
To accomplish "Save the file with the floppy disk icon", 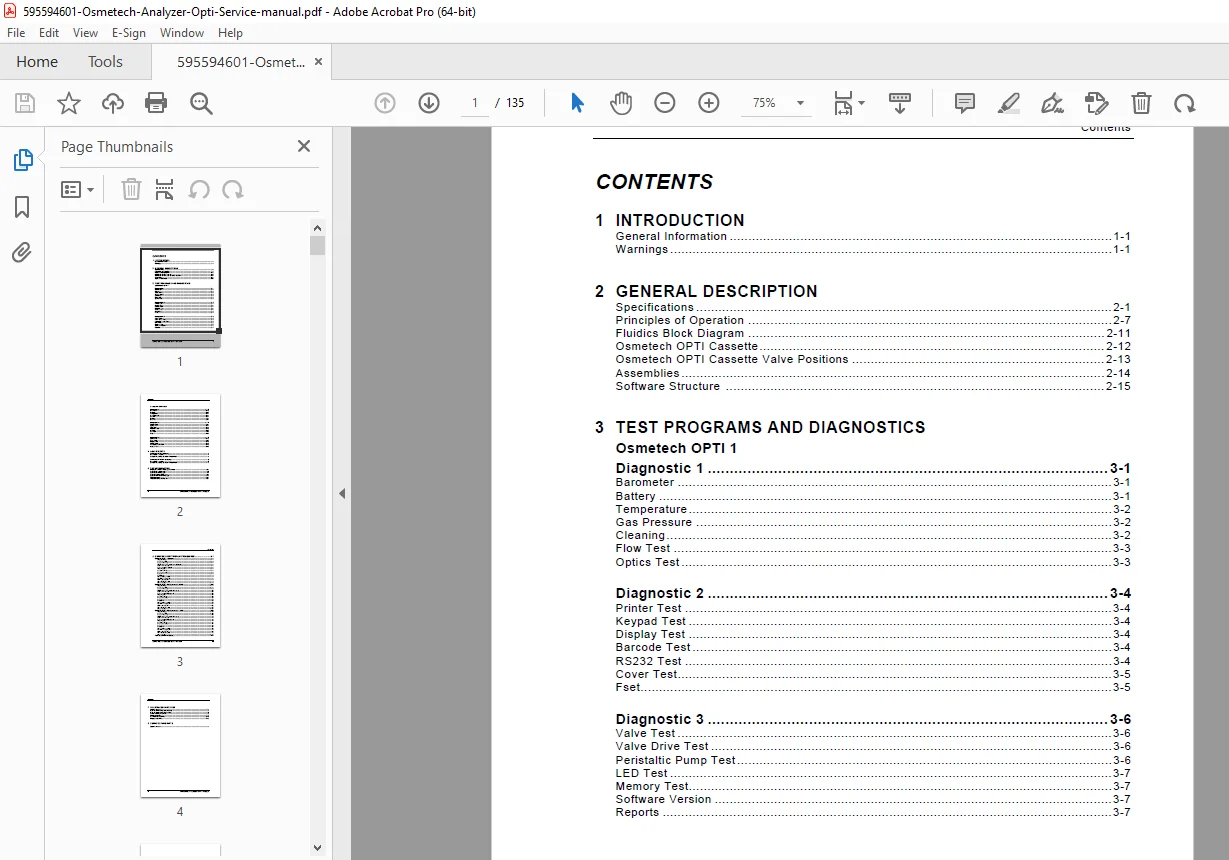I will click(25, 103).
